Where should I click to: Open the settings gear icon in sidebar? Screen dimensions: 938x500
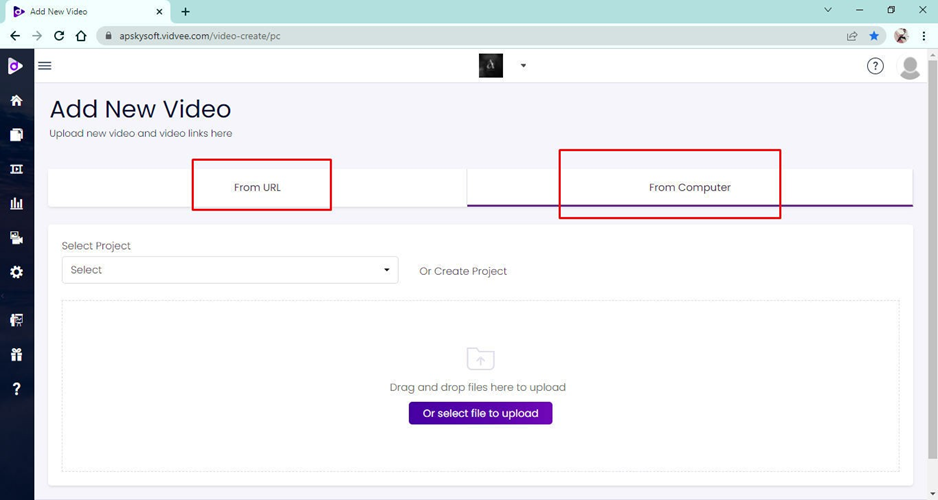(16, 272)
